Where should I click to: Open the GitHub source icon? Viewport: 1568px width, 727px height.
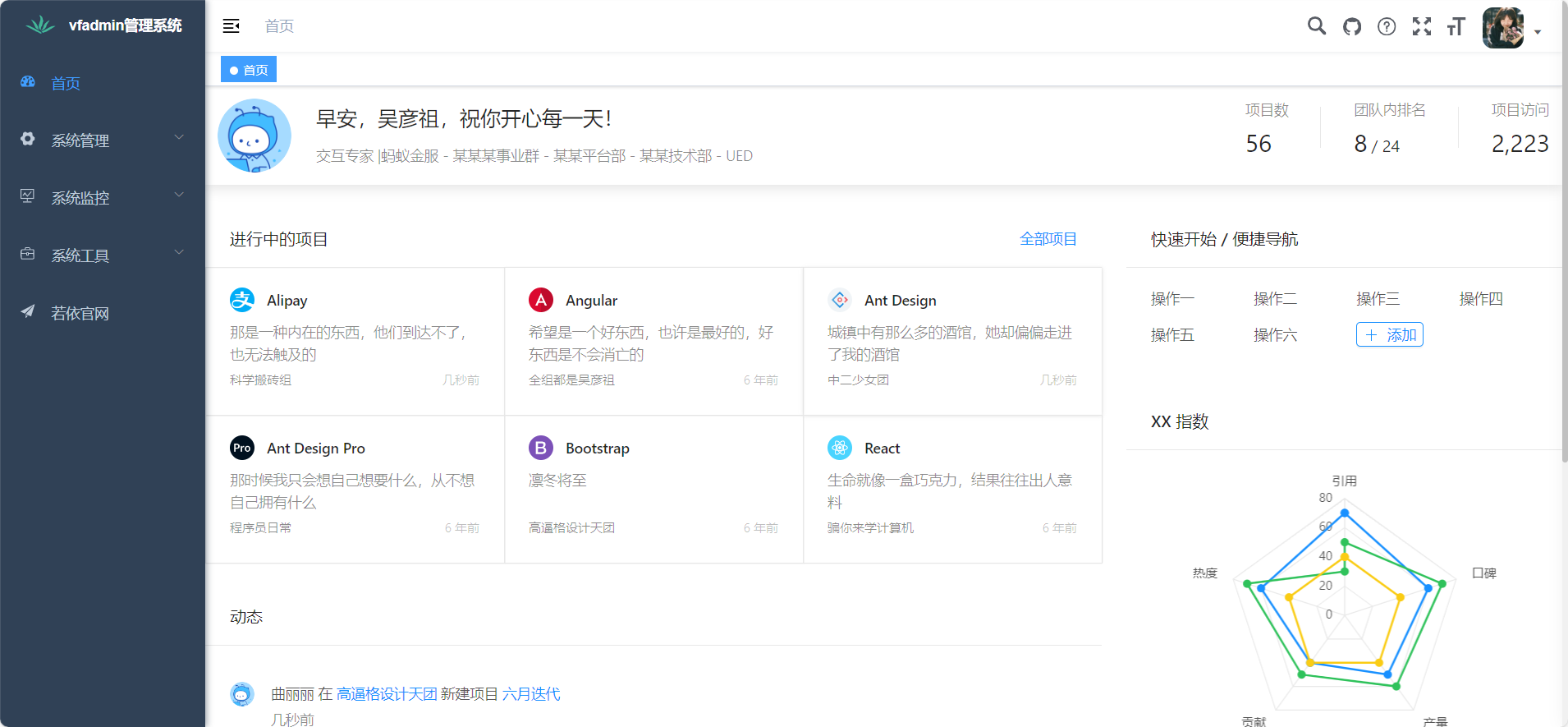(1352, 26)
